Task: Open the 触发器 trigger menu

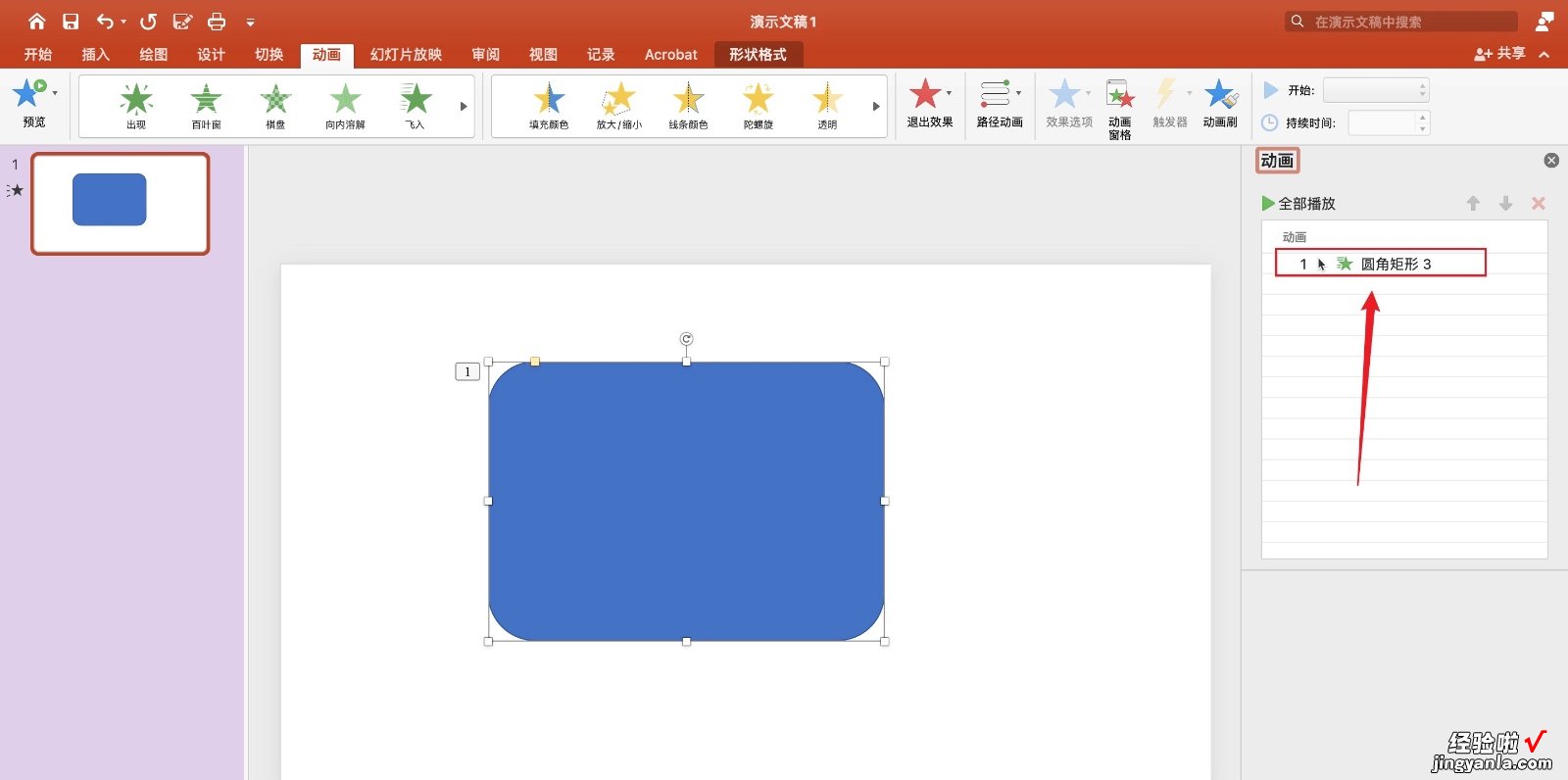Action: 1170,104
